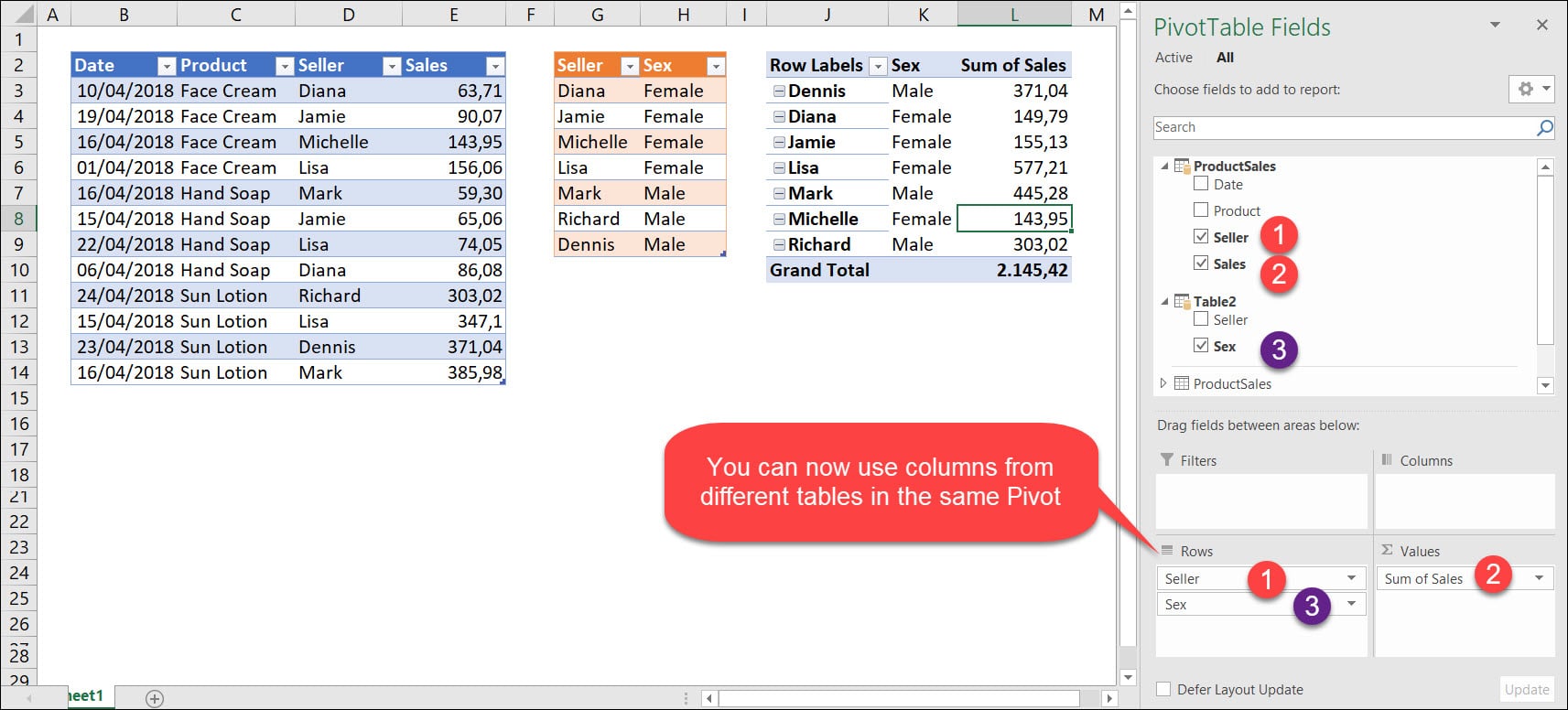This screenshot has width=1568, height=710.
Task: Click the Search fields input box
Action: click(x=1341, y=128)
